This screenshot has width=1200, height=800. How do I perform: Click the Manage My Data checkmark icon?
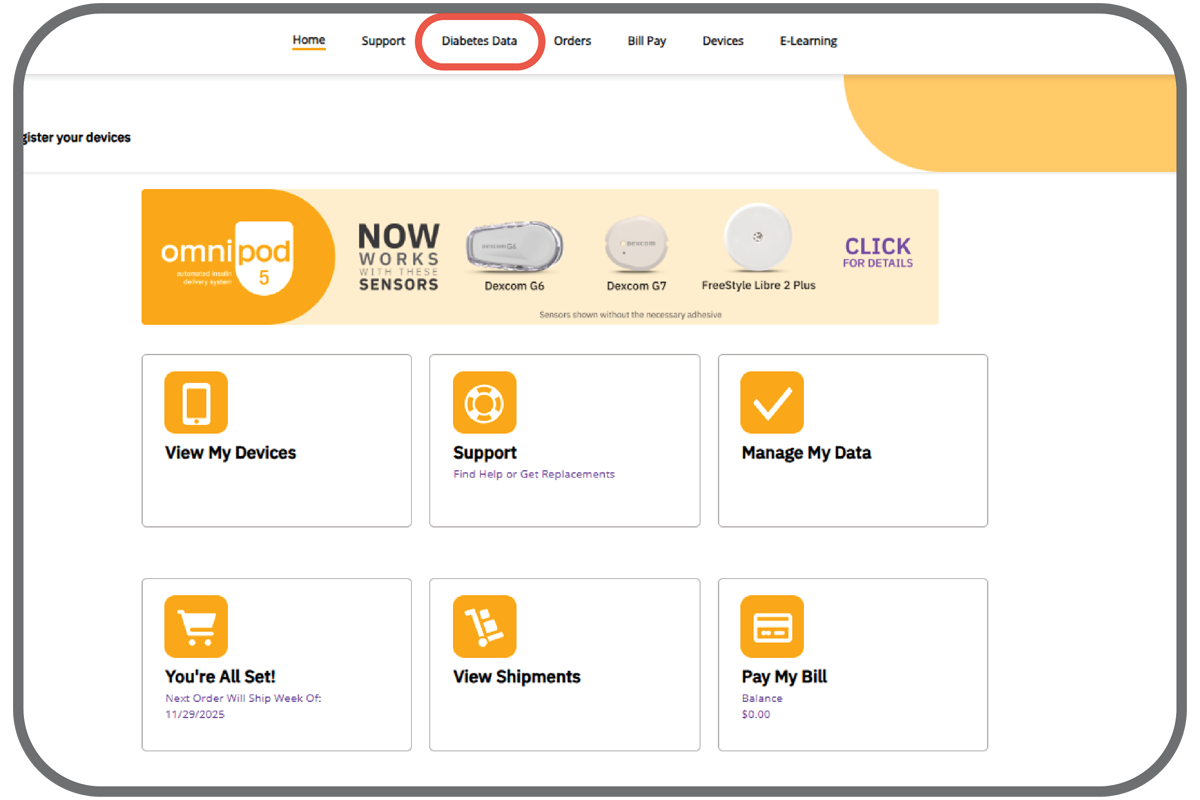click(772, 402)
